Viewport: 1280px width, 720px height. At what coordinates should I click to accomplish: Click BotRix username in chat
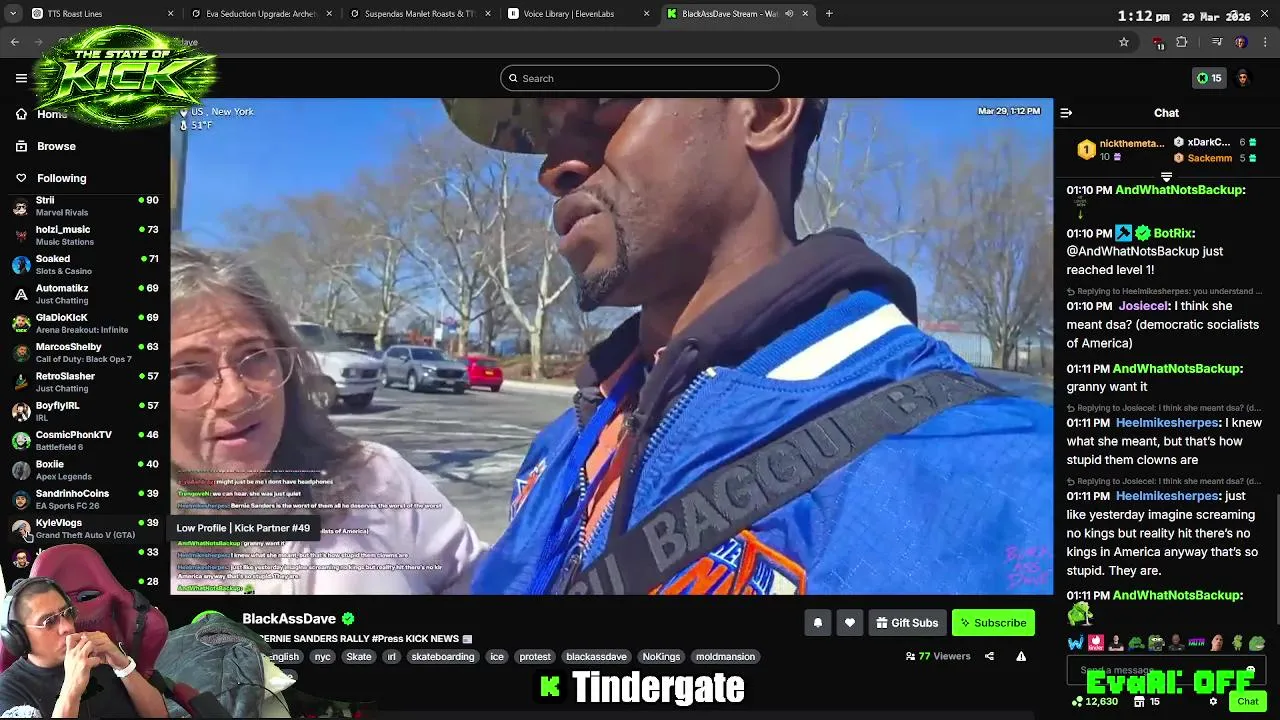point(1173,233)
